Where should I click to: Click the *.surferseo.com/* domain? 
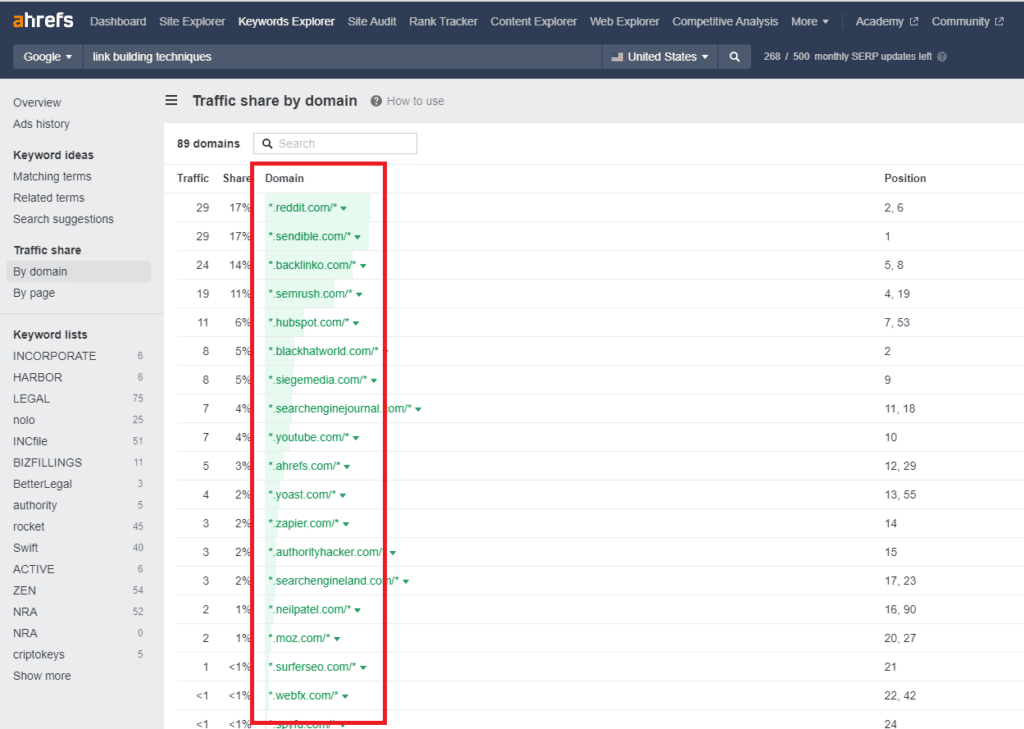click(x=312, y=668)
